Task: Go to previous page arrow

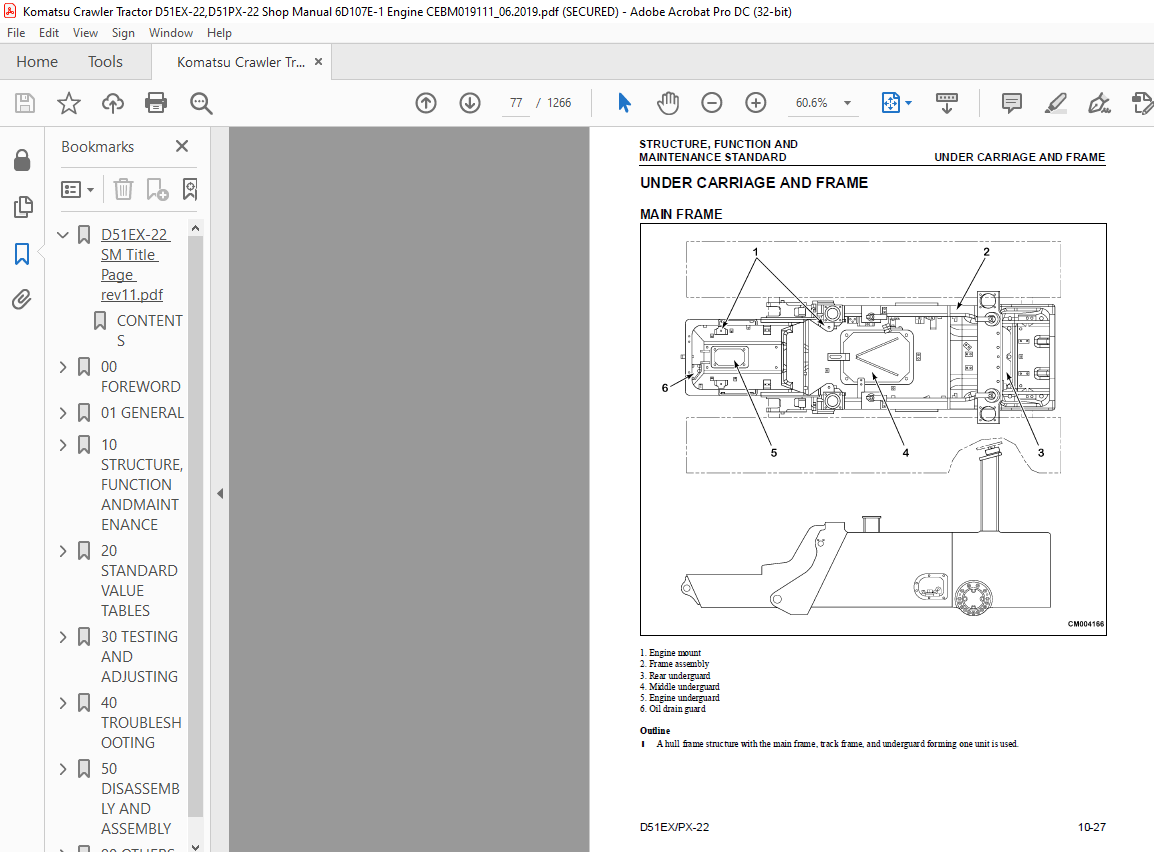Action: tap(426, 103)
